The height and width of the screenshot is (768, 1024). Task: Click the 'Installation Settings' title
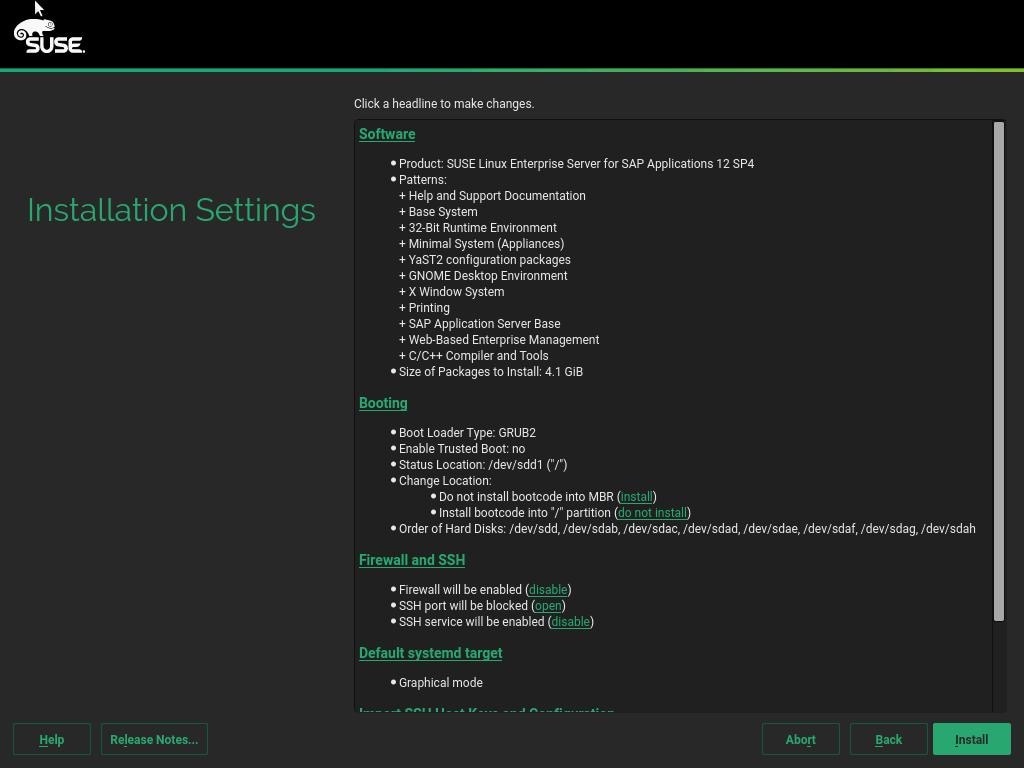point(171,210)
